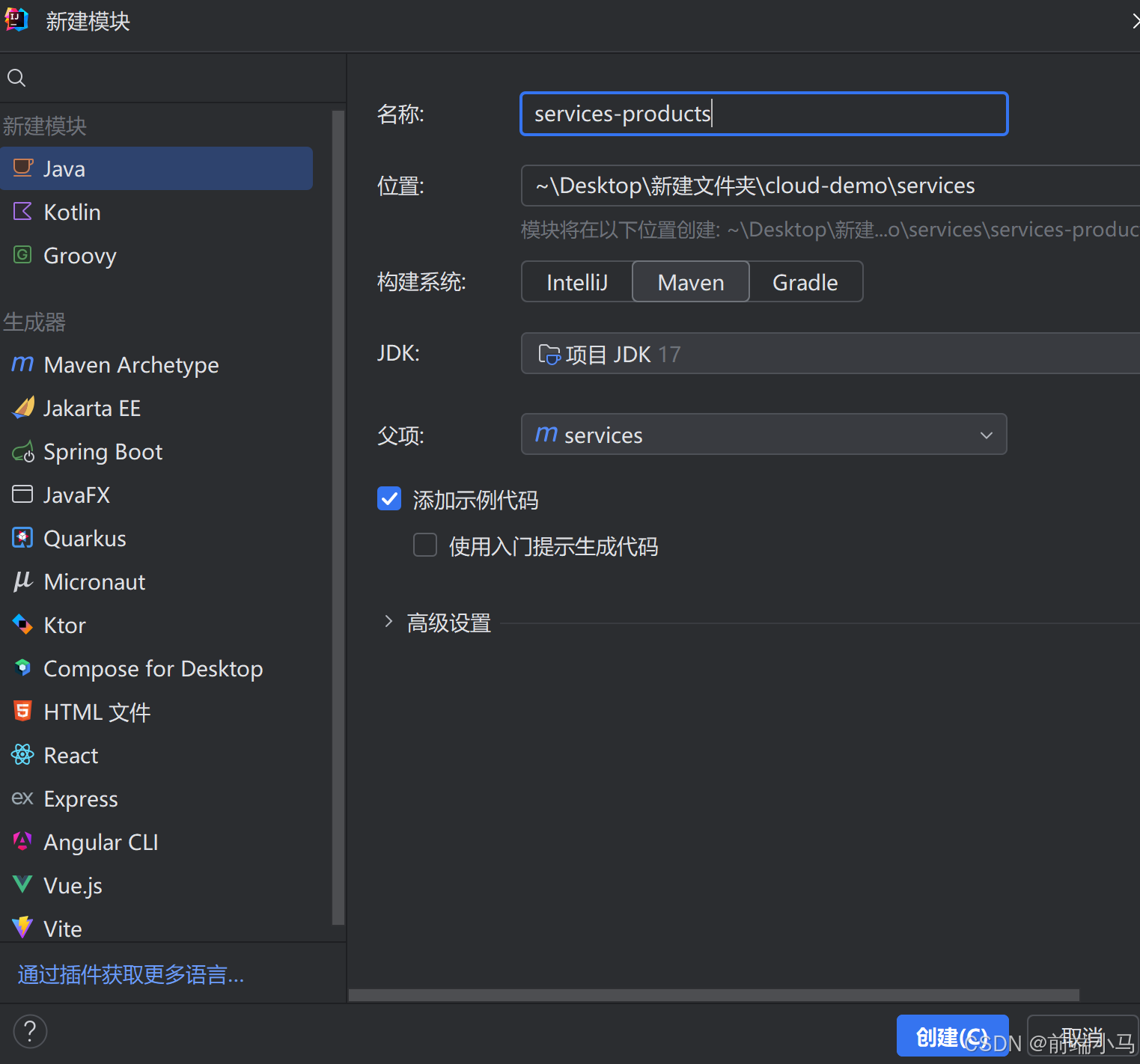Pick the Quarkus generator icon
The image size is (1140, 1064).
[23, 537]
